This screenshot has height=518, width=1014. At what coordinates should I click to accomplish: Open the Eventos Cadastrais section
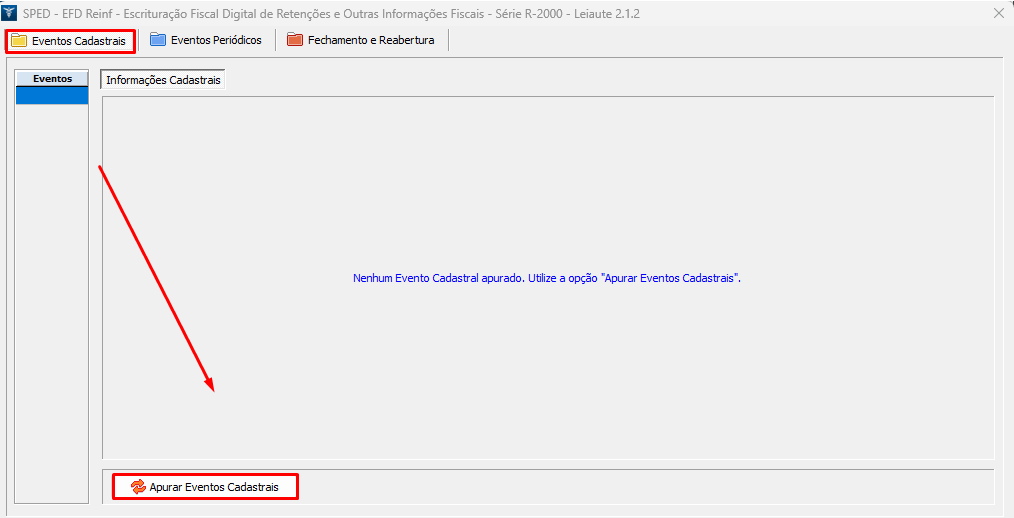click(78, 41)
